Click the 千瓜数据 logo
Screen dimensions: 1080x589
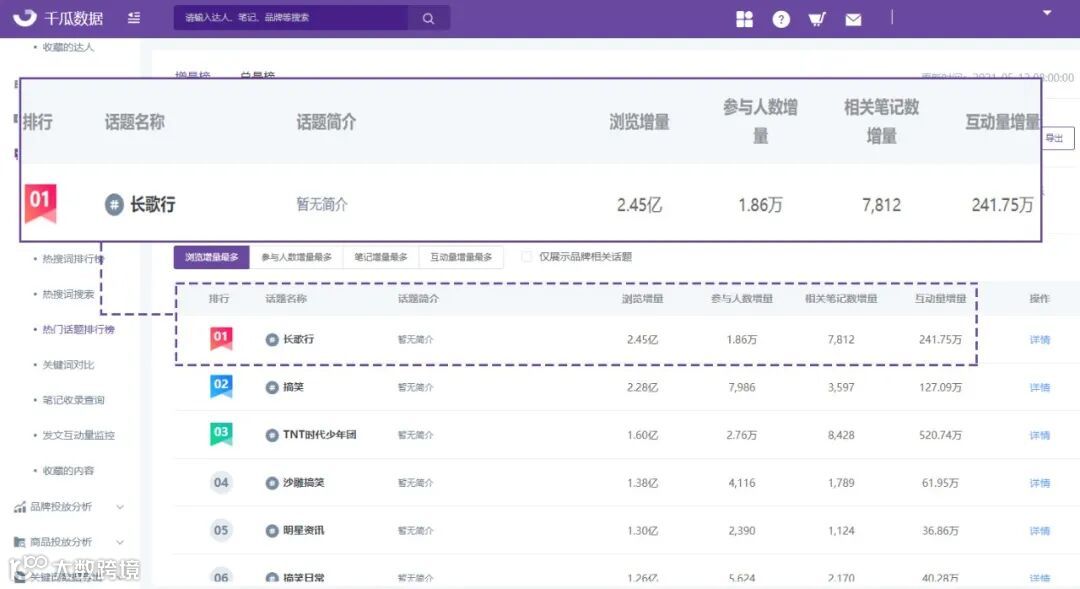[x=58, y=19]
